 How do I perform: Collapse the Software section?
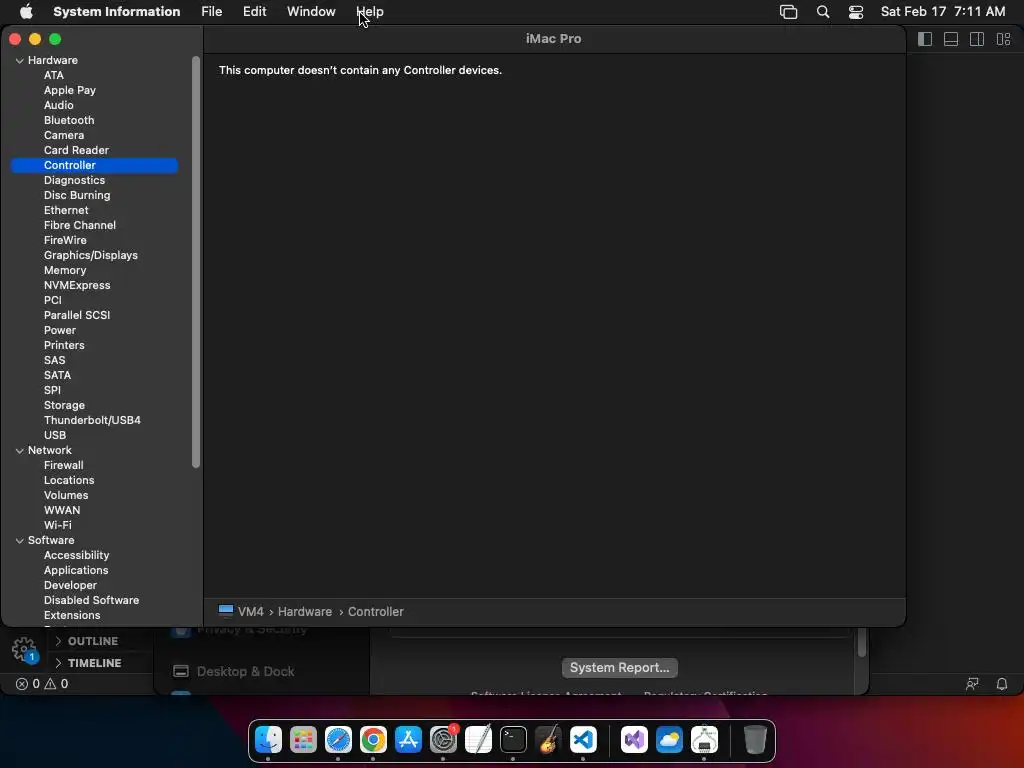[x=20, y=541]
